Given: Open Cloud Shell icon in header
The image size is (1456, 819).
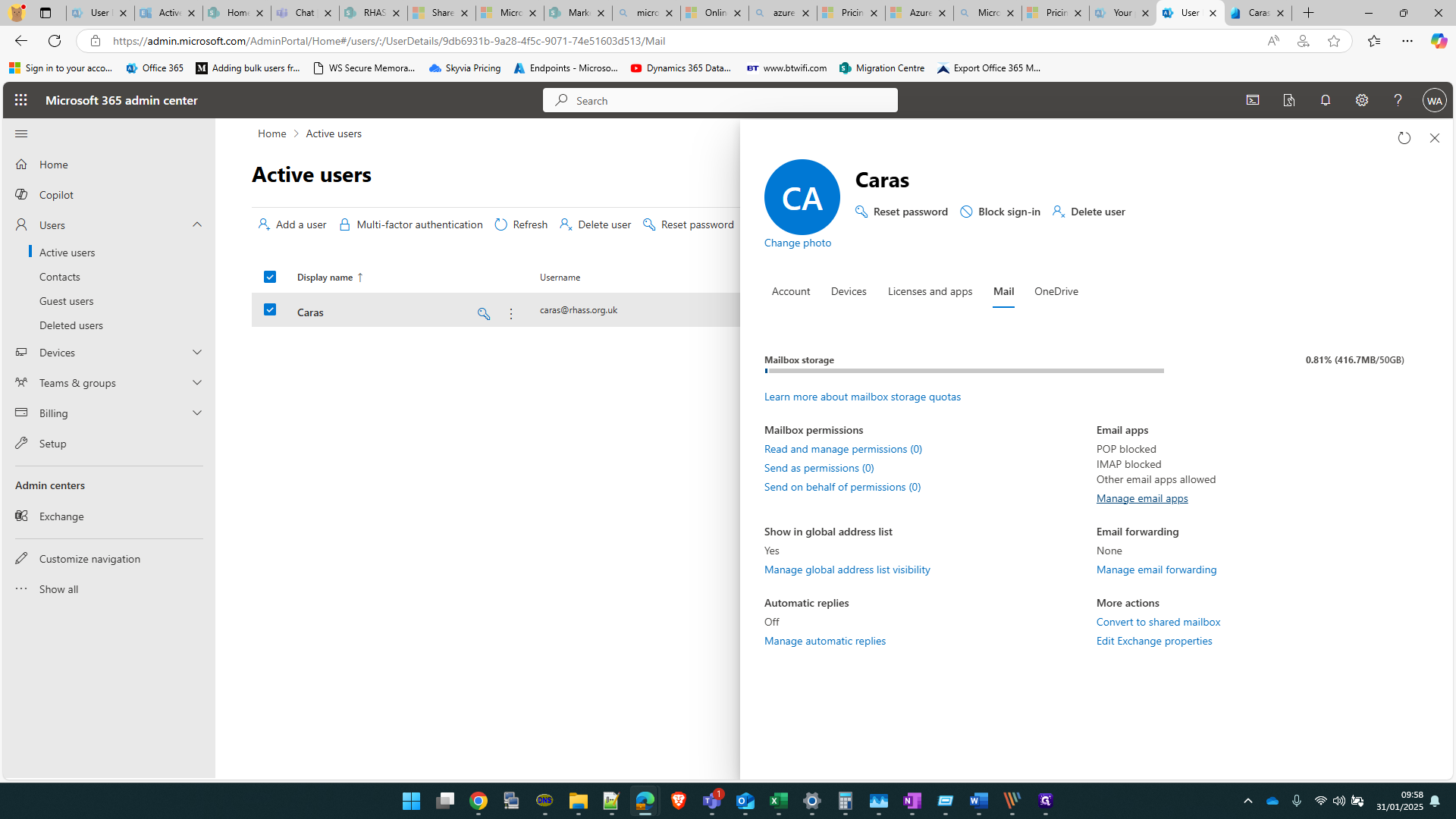Looking at the screenshot, I should pos(1253,100).
